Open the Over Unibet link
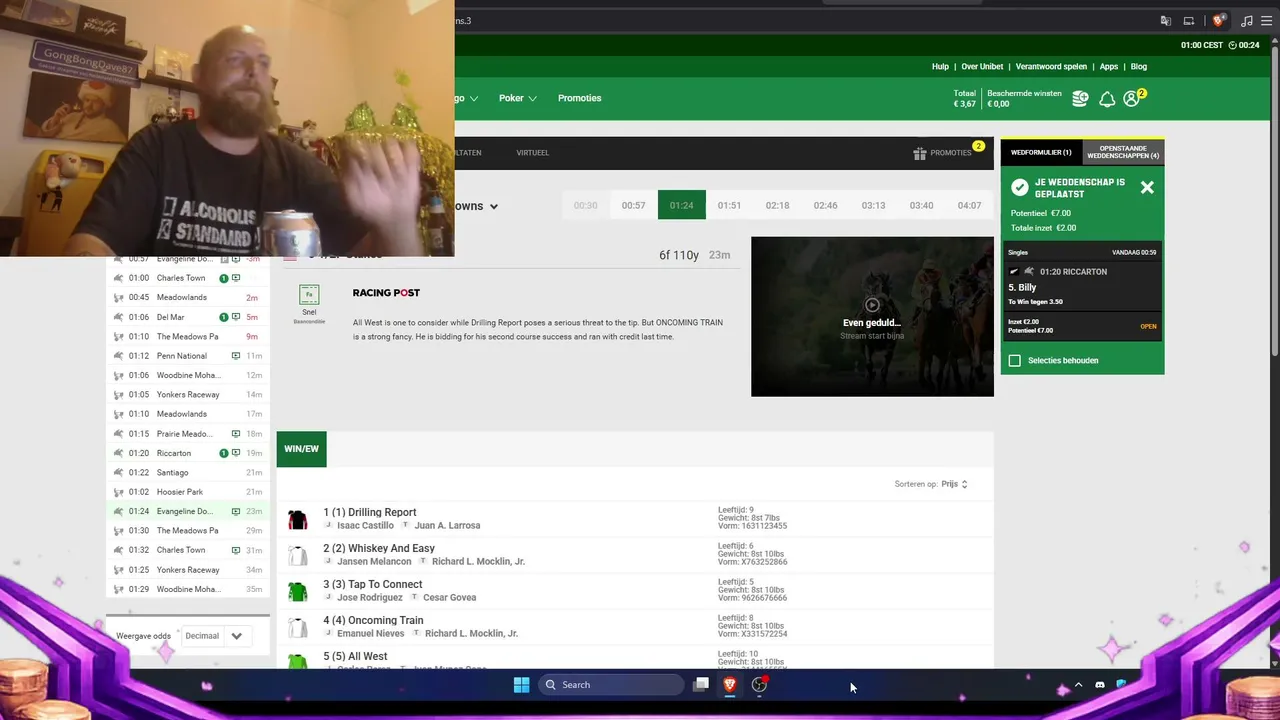The image size is (1280, 720). coord(982,67)
